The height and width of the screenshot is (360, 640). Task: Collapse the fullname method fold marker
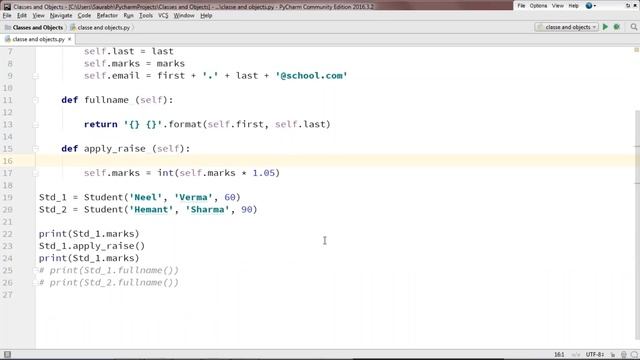point(36,100)
